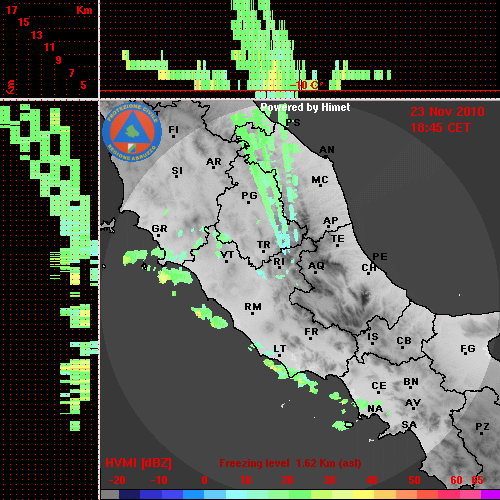Click the 'Freezing level 1.62 Km (asl)' text
The height and width of the screenshot is (500, 500).
pos(290,463)
